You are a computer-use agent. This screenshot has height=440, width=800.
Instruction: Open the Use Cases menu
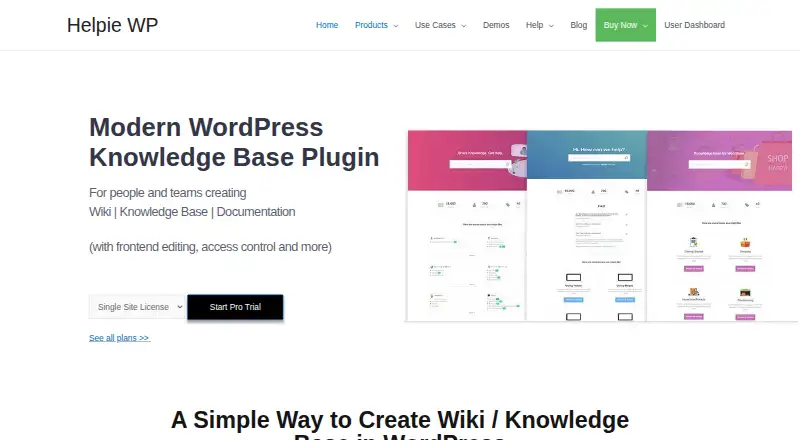435,25
